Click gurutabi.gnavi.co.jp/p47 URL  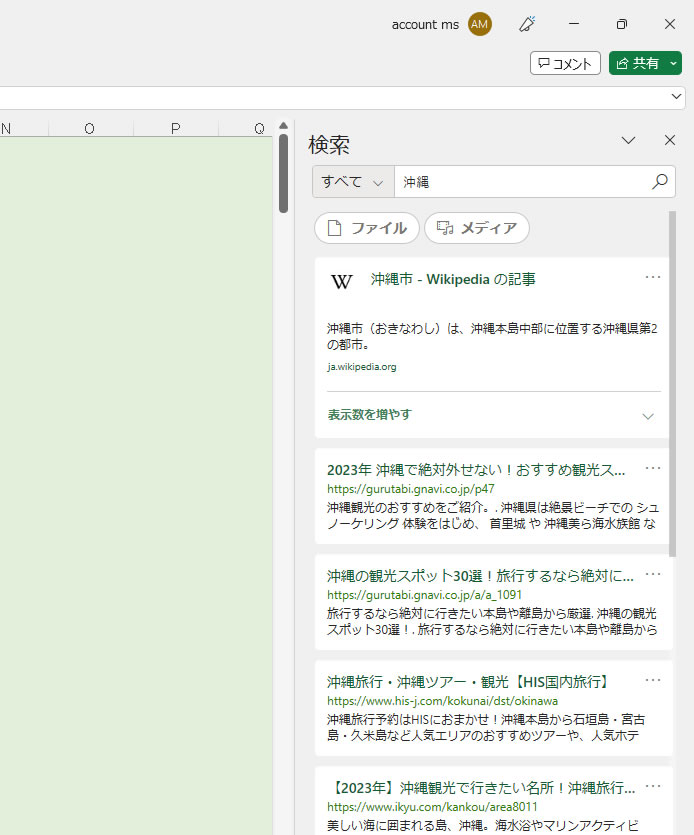(x=411, y=489)
